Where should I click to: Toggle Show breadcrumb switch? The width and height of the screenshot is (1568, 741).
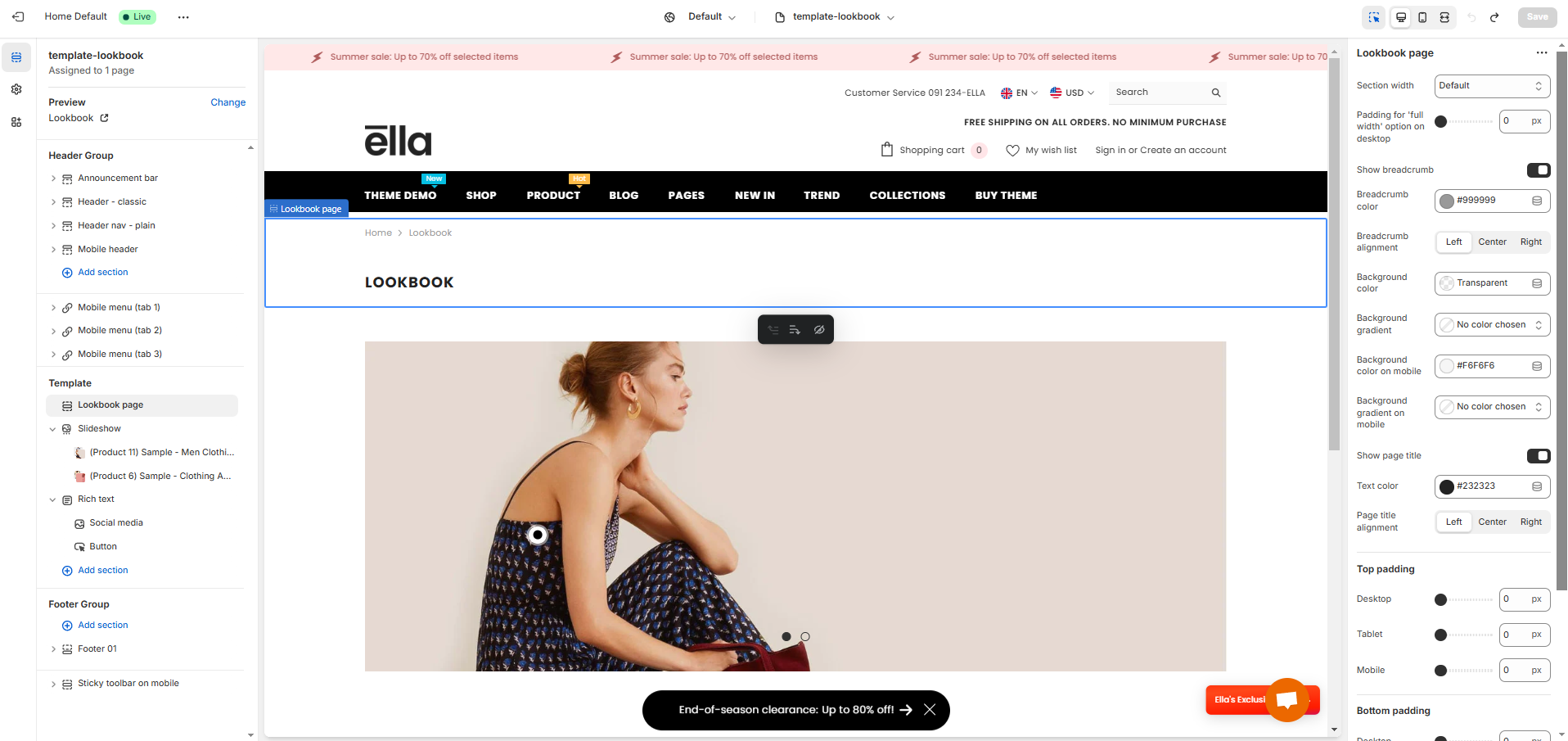point(1538,170)
